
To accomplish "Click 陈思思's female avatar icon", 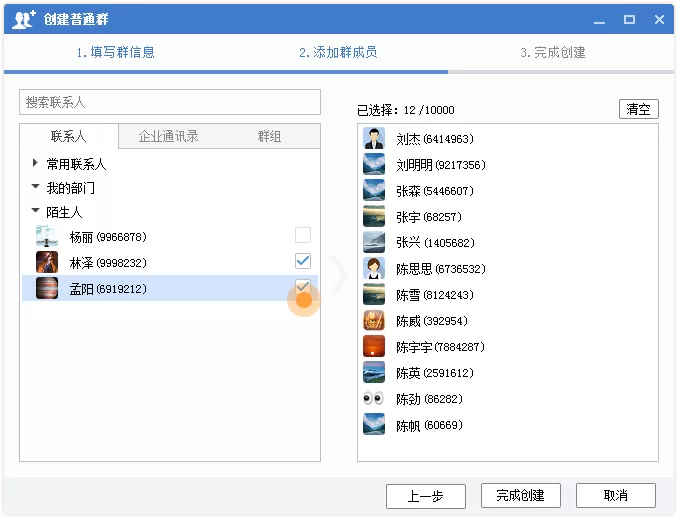I will pyautogui.click(x=374, y=268).
